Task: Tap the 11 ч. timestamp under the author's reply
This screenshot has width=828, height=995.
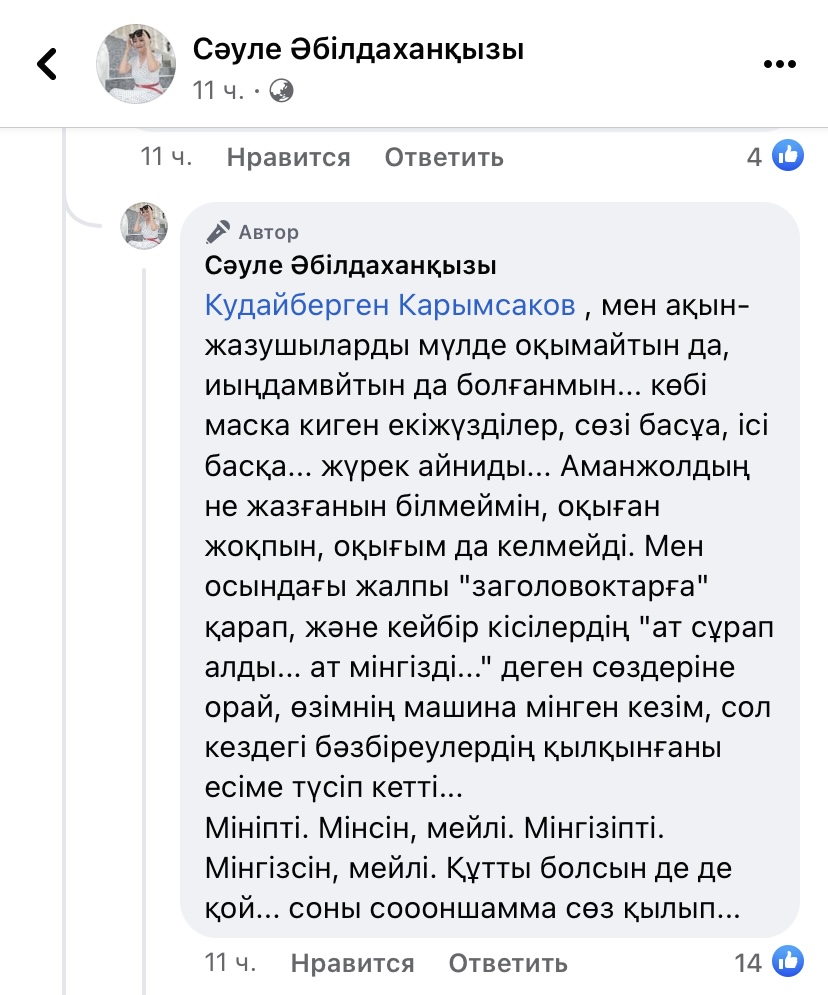Action: tap(231, 963)
